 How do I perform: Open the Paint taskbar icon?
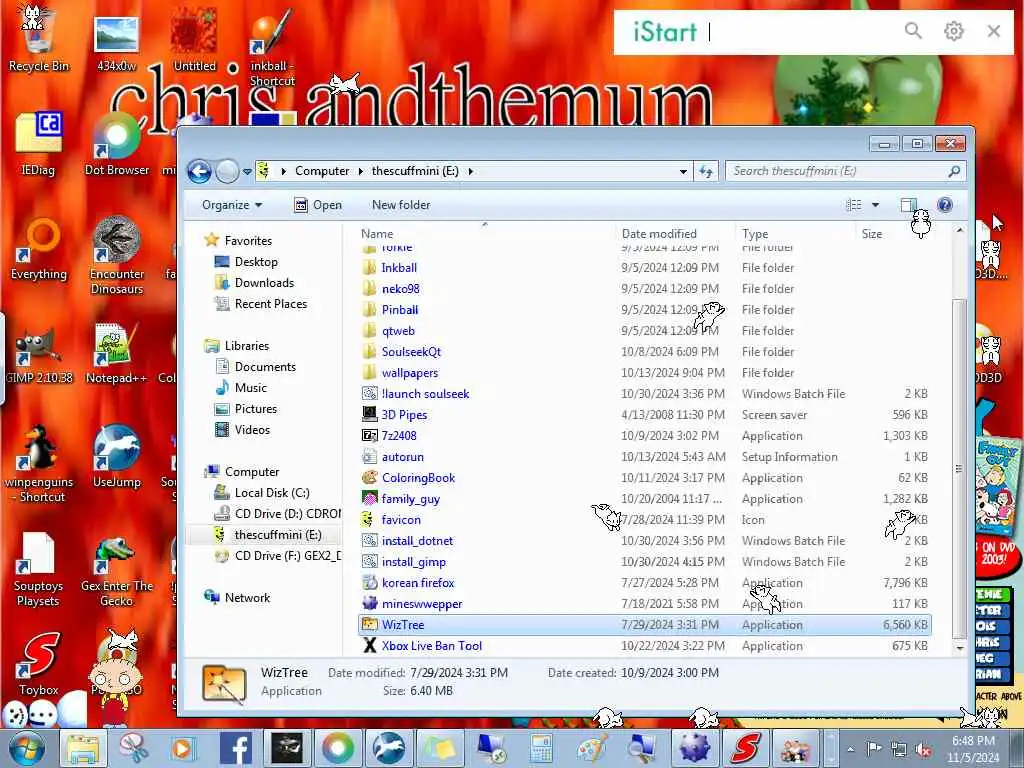pyautogui.click(x=593, y=748)
